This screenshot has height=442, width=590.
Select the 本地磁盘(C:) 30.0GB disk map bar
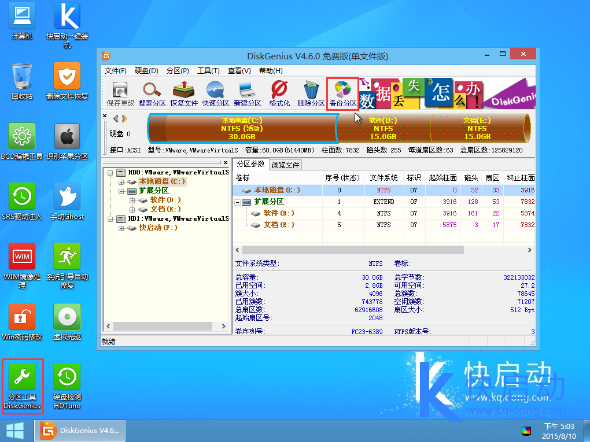click(242, 129)
